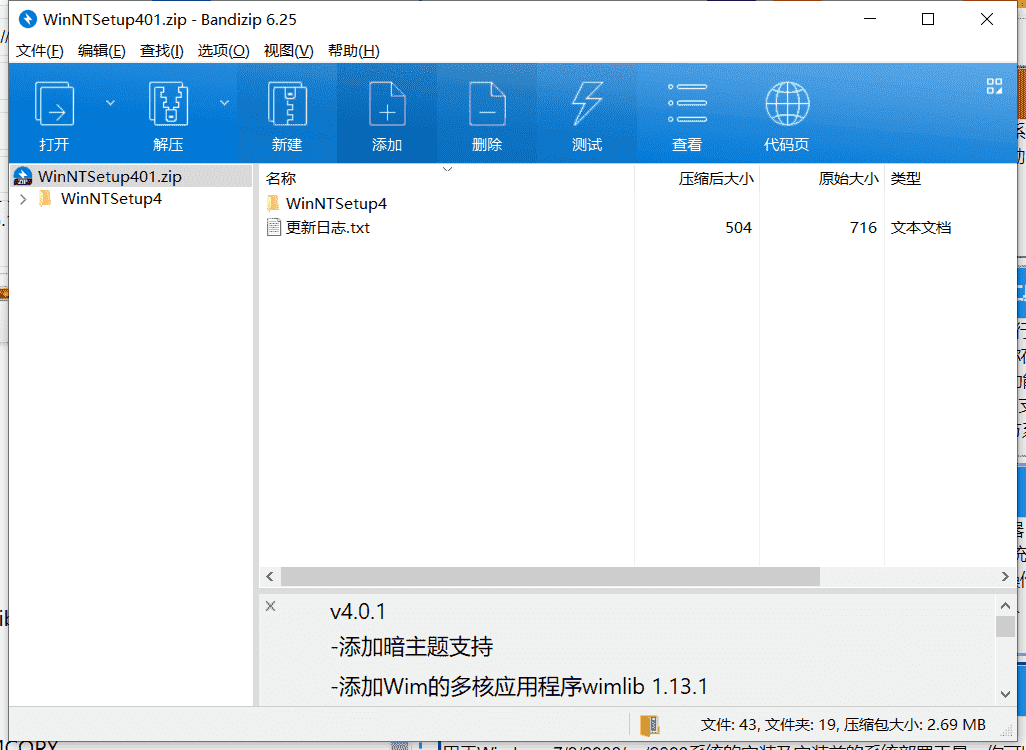
Task: Close the archive comment panel
Action: 270,606
